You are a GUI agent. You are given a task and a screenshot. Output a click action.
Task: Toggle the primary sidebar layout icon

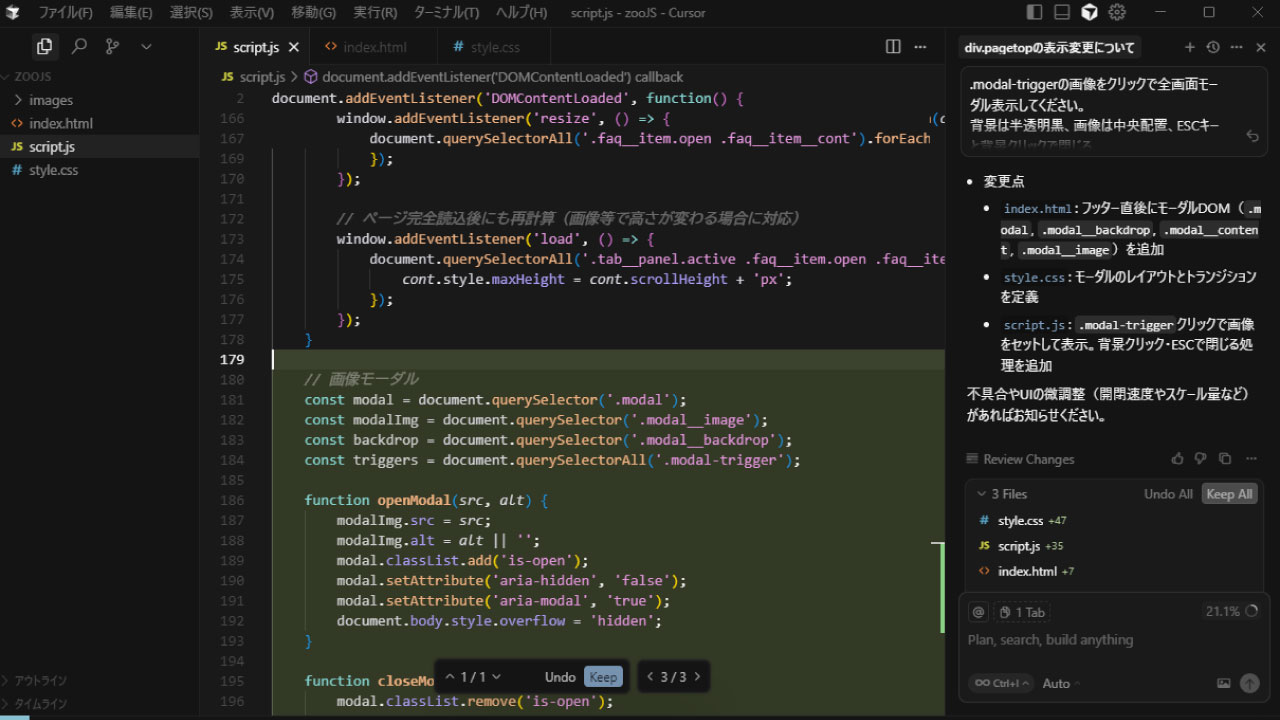(x=1034, y=12)
